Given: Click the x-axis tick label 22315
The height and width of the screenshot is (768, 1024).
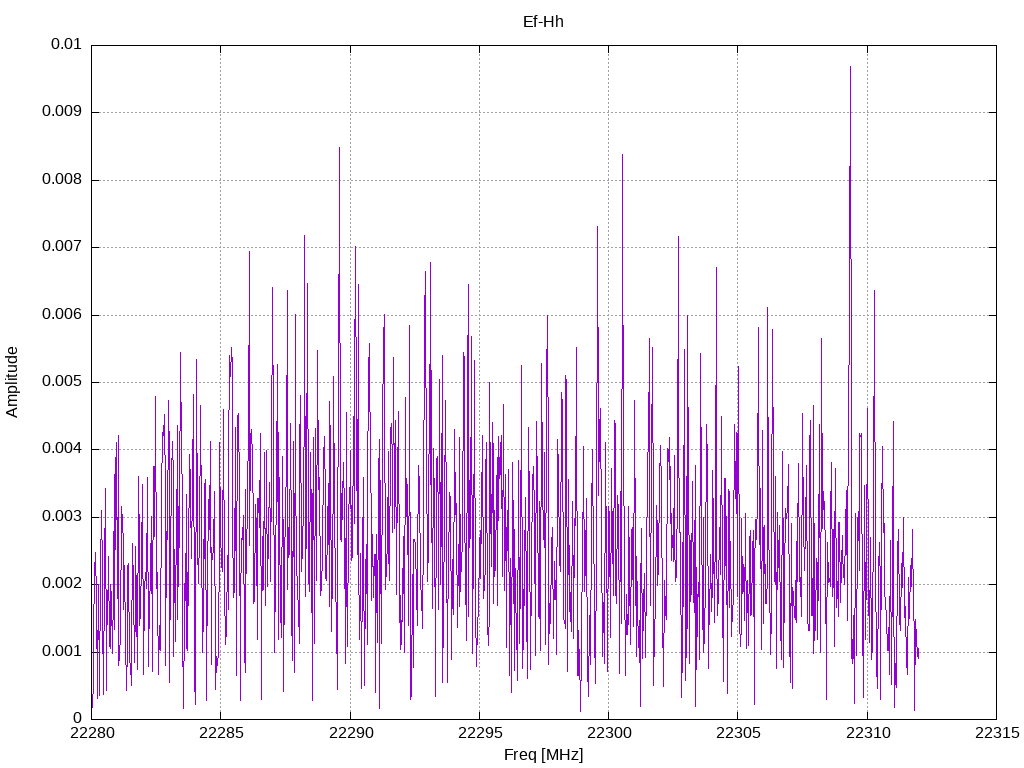Looking at the screenshot, I should 997,733.
